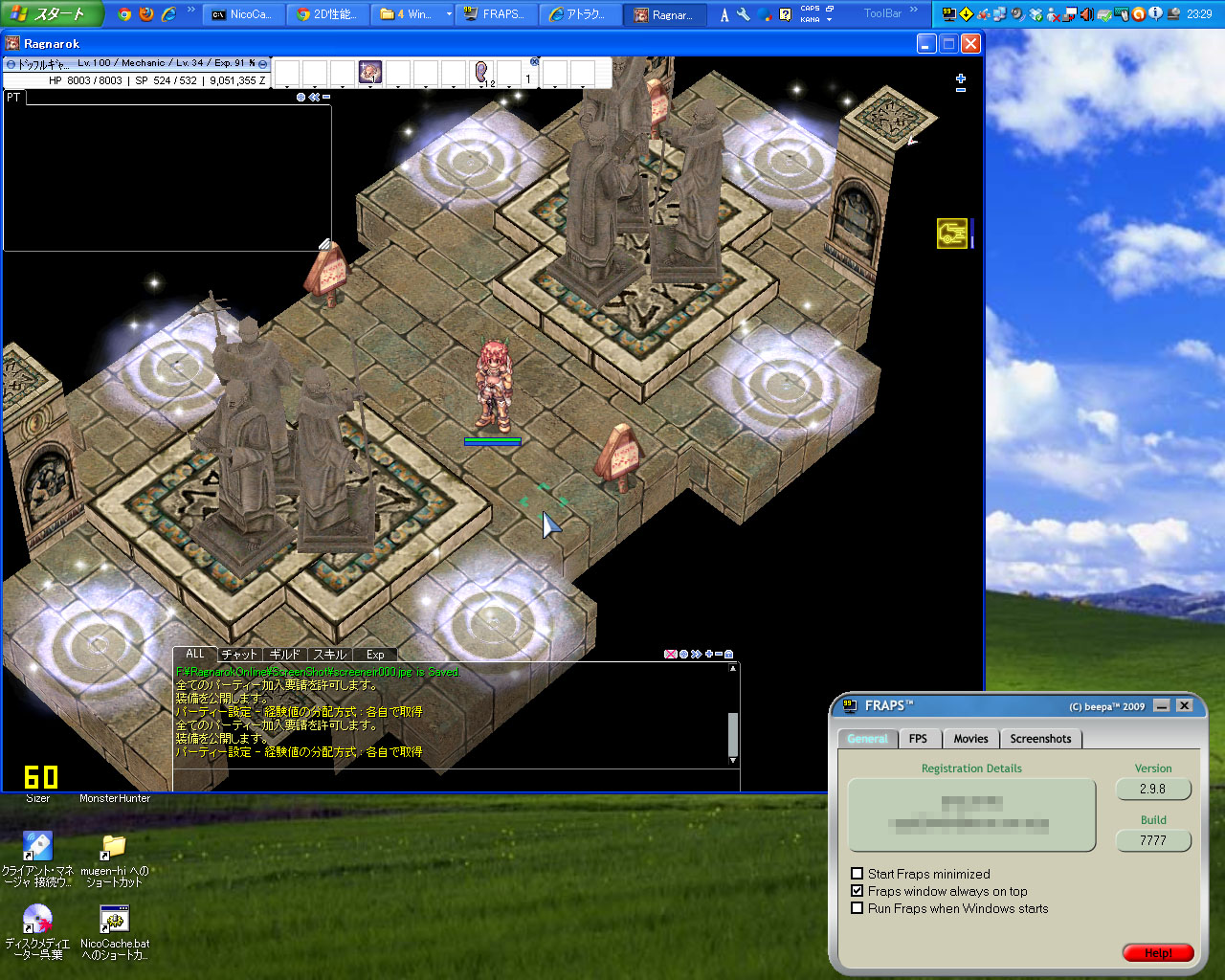
Task: Open the FPS tab in FRAPS
Action: (x=919, y=739)
